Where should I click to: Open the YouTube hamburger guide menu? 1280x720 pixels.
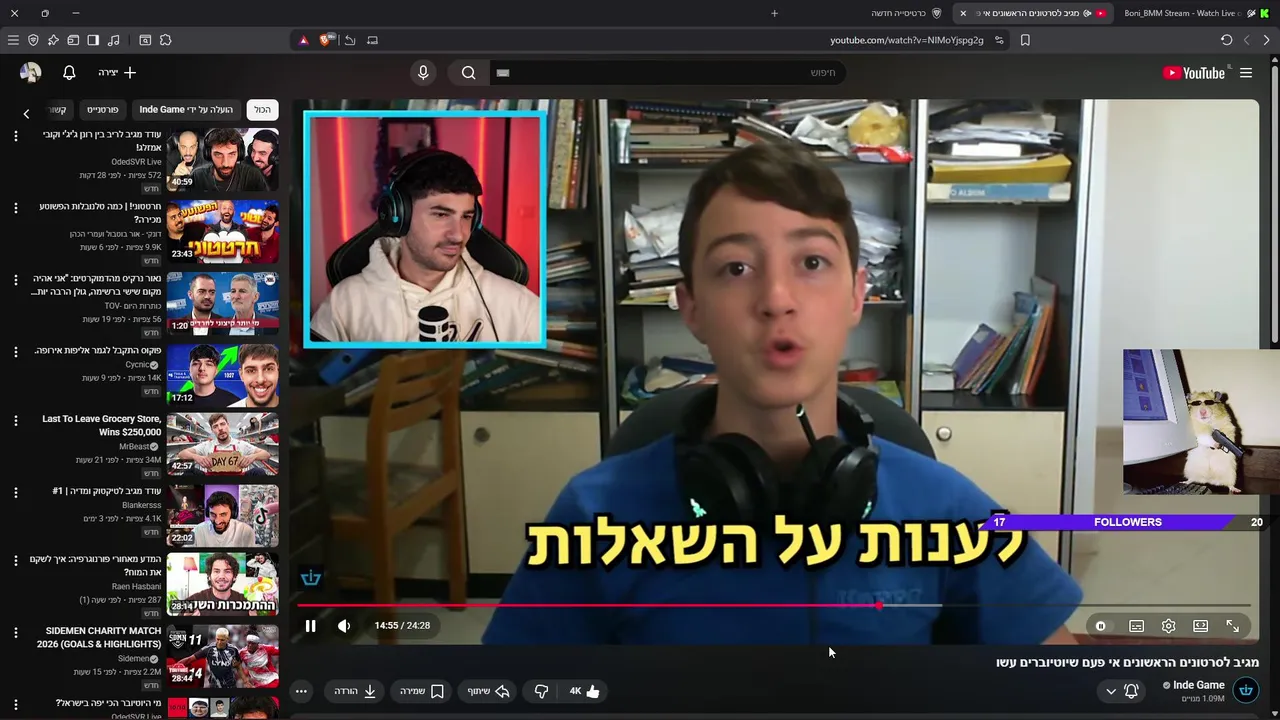1246,73
